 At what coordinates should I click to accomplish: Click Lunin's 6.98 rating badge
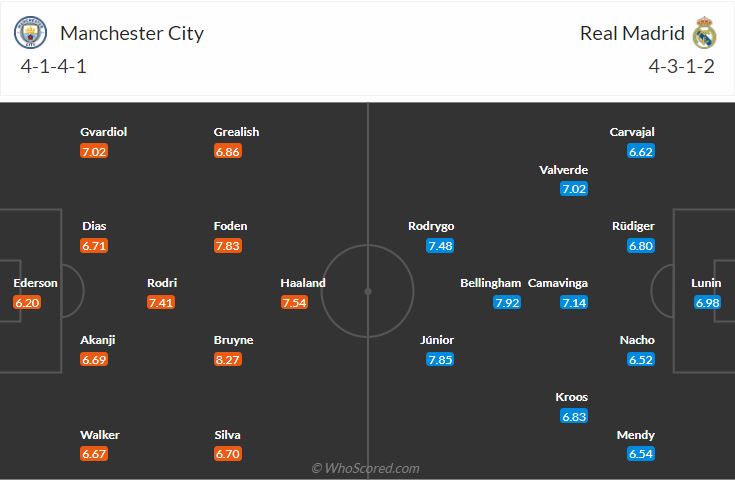pyautogui.click(x=707, y=302)
